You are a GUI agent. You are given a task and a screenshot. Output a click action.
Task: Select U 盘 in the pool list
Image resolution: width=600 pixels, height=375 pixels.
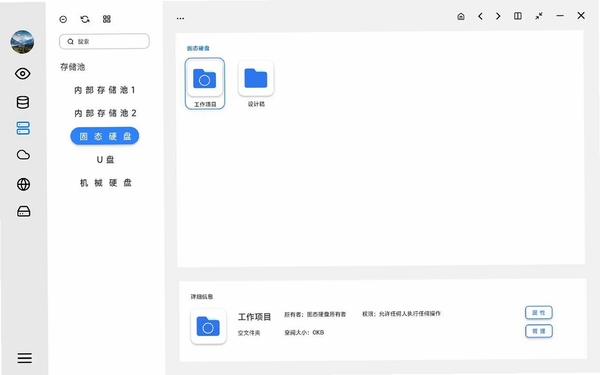105,160
